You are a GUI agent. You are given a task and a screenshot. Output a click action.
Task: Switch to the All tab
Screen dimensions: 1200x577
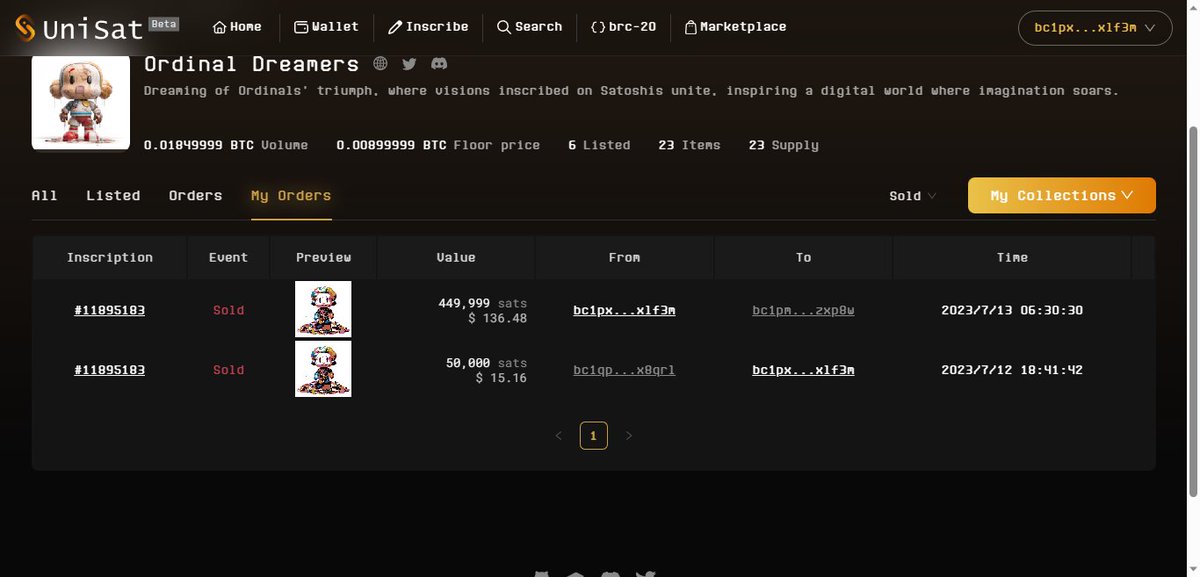click(45, 195)
